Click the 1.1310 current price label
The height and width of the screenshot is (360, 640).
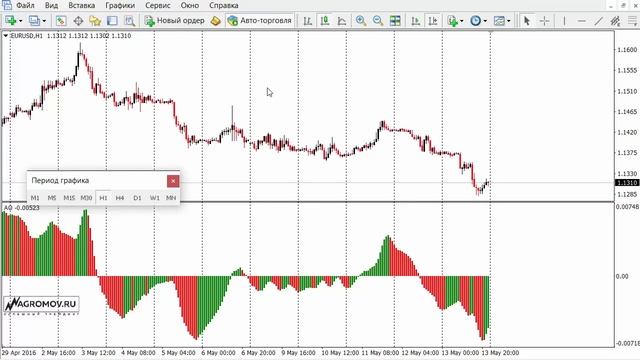click(x=627, y=183)
